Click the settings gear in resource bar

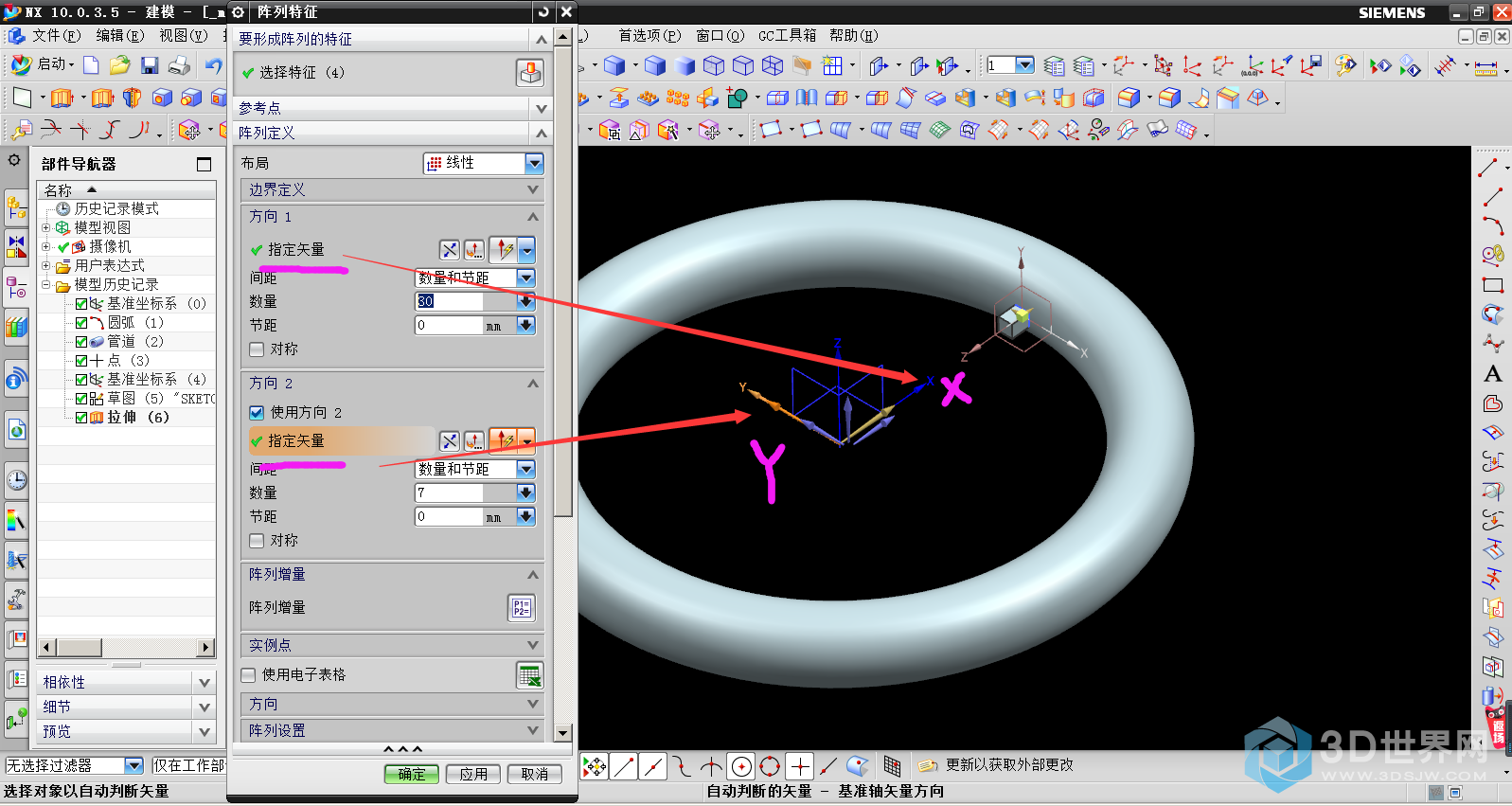tap(14, 161)
